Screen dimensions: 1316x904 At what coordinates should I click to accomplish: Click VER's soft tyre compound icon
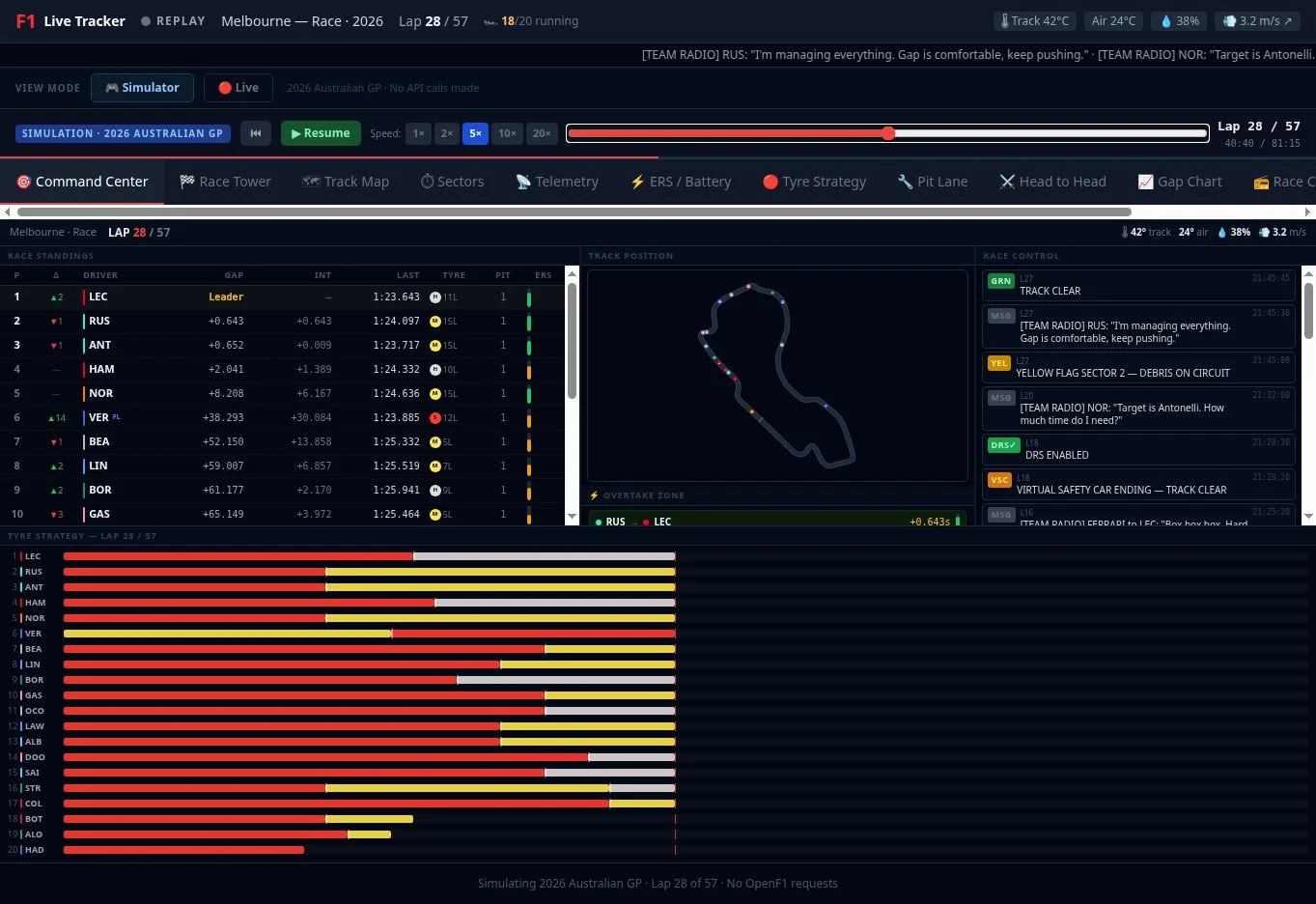click(x=435, y=417)
